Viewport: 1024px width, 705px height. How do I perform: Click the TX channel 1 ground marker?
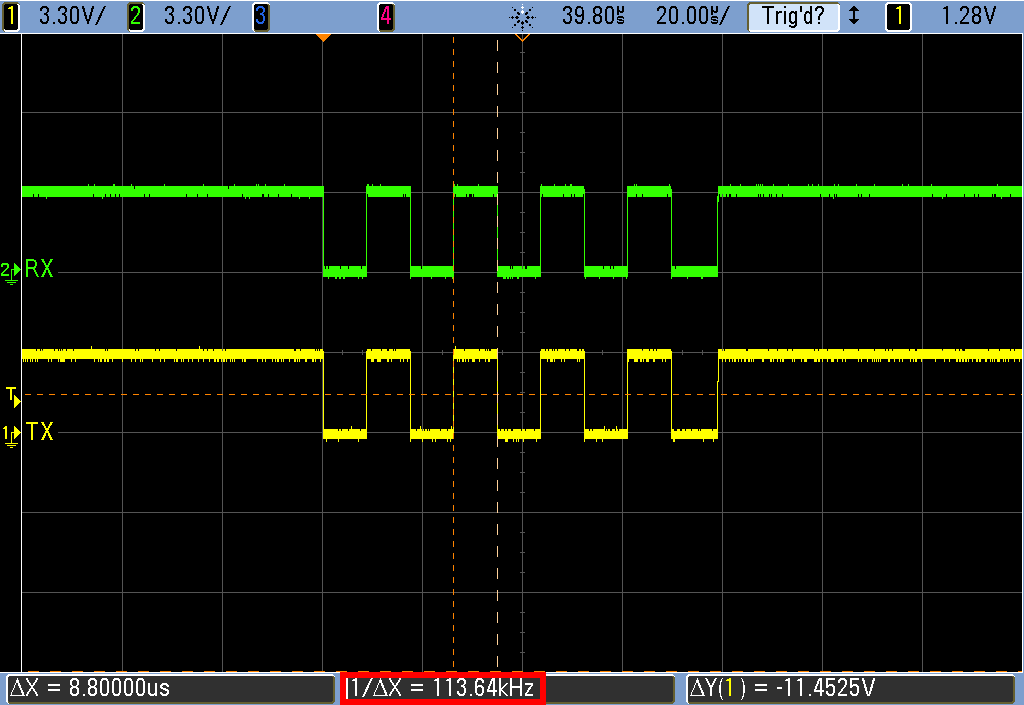pos(10,433)
